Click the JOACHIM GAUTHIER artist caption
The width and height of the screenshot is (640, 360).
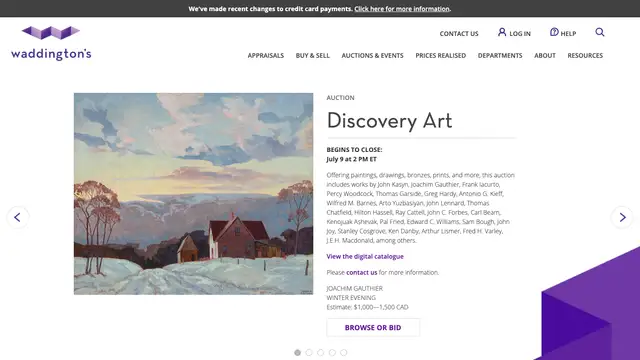tap(354, 288)
